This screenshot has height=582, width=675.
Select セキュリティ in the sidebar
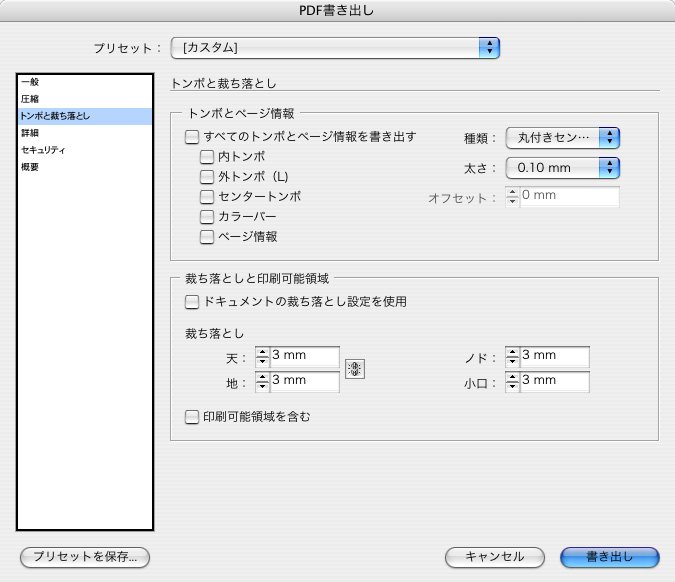pyautogui.click(x=85, y=150)
